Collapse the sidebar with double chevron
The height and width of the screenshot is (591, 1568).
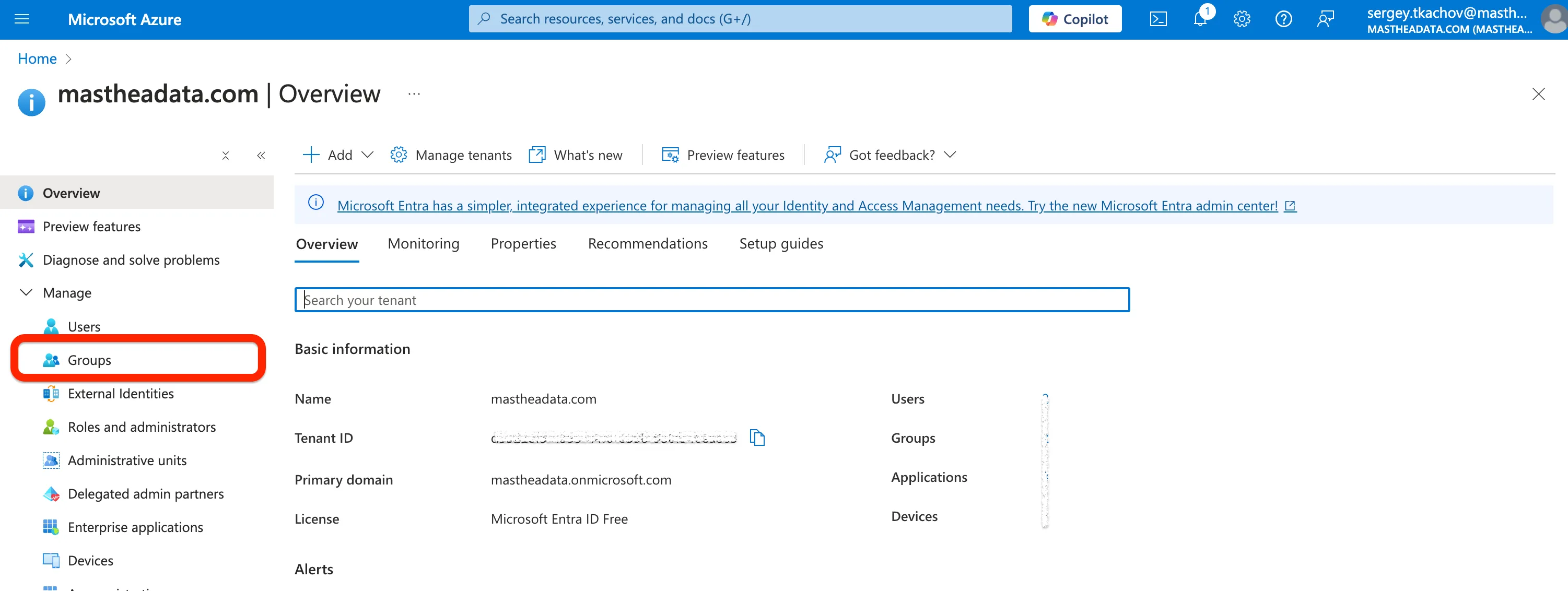point(261,156)
